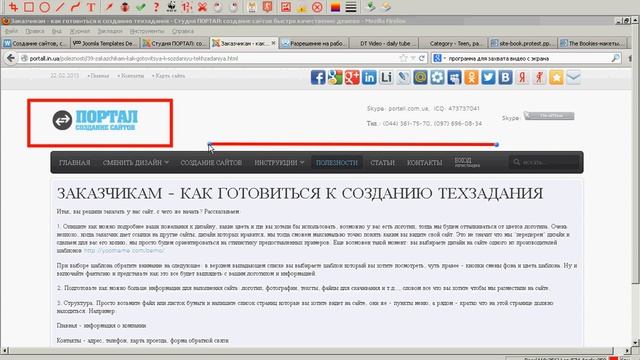Click the green download arrow icon

[x=370, y=7]
